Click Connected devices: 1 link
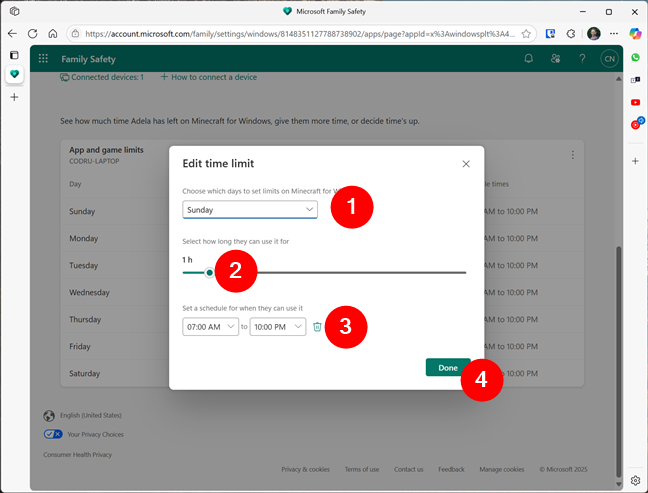 point(102,77)
